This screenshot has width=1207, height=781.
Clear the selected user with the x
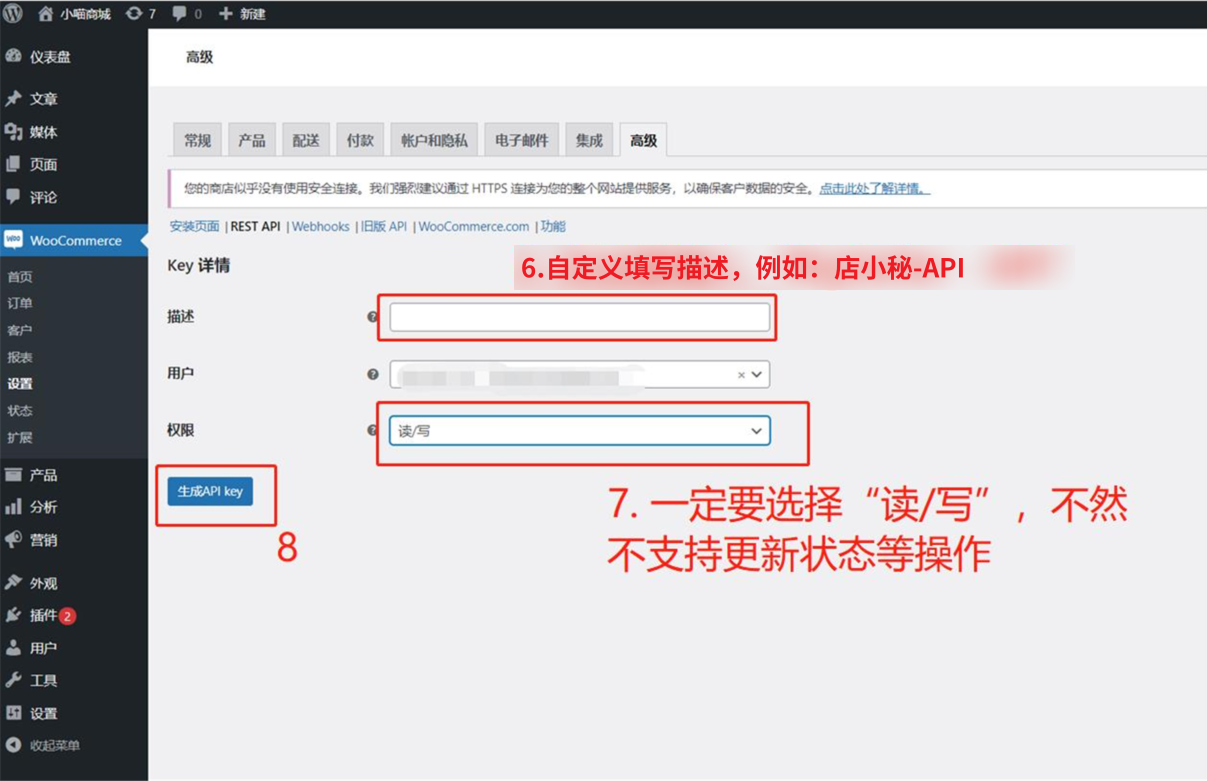click(x=741, y=375)
